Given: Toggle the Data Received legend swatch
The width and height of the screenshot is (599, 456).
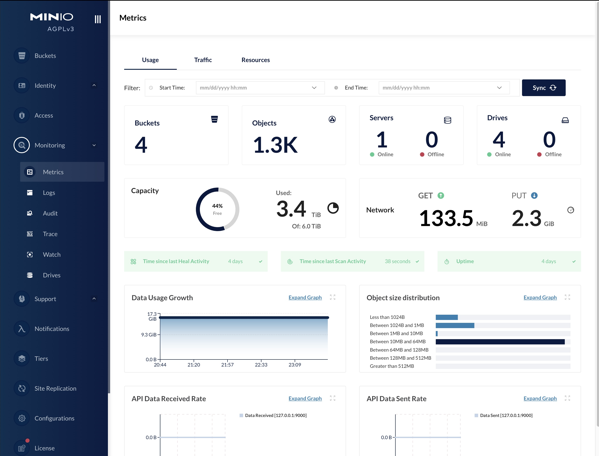Looking at the screenshot, I should click(241, 416).
